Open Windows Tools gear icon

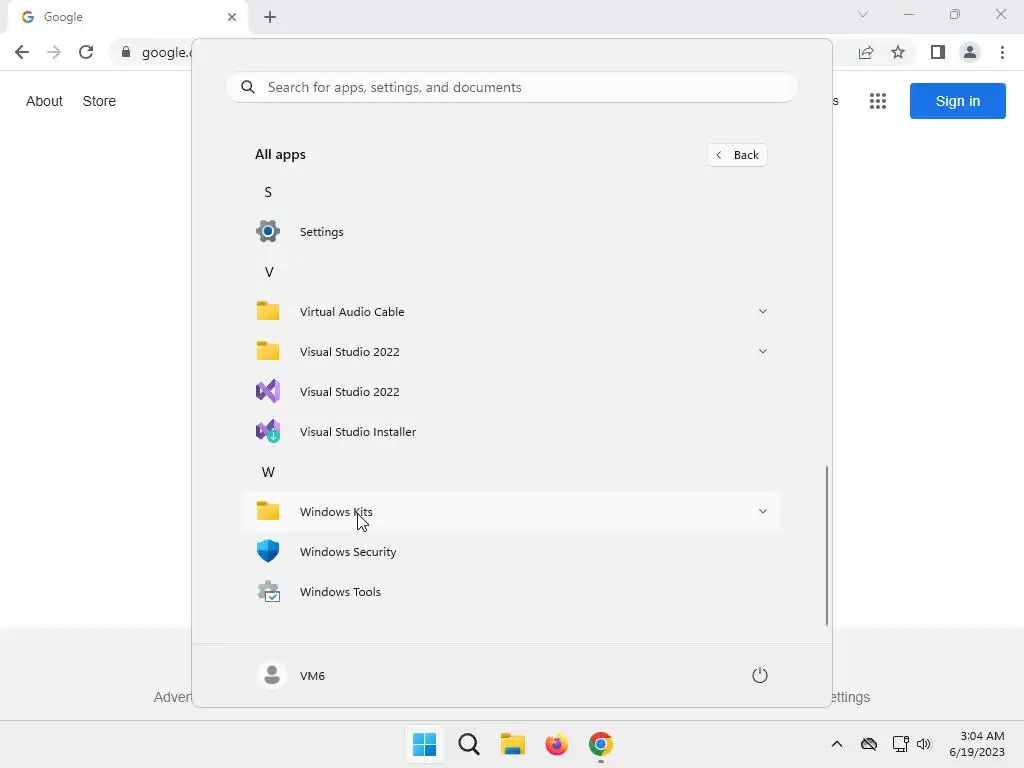(268, 591)
